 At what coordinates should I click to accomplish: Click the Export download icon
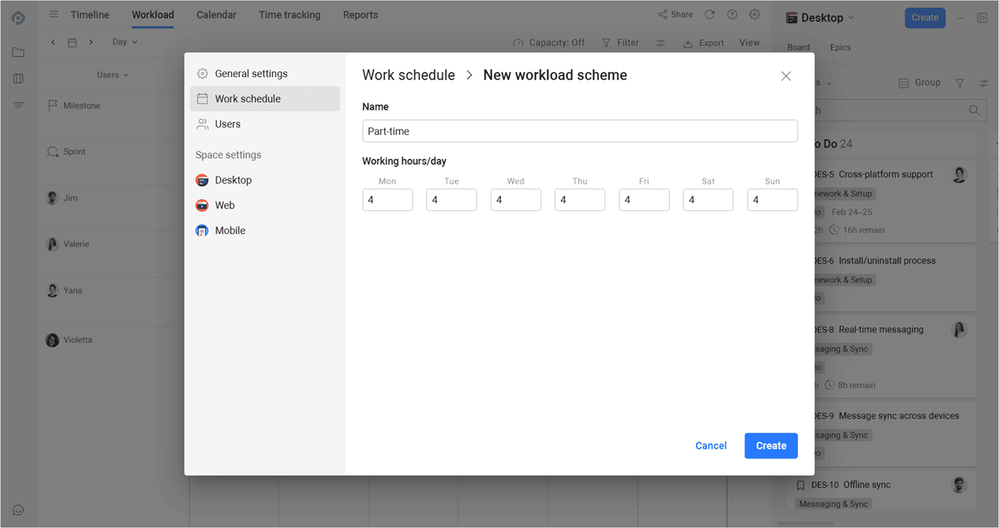687,43
